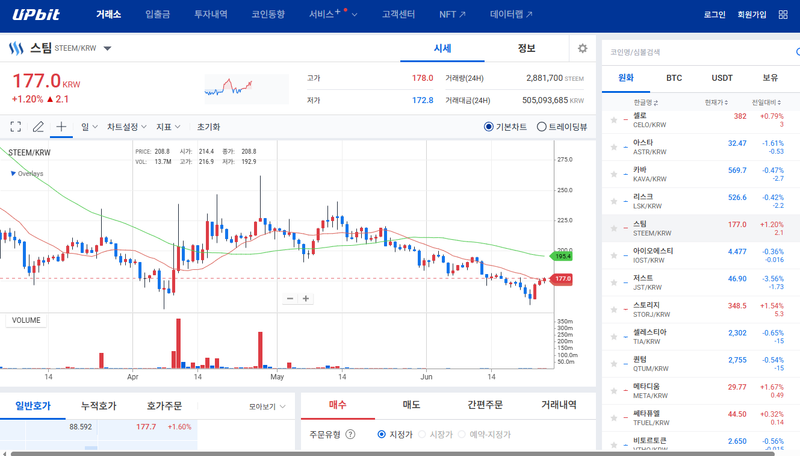The width and height of the screenshot is (800, 456).
Task: Sort coin list by 현재가
Action: click(716, 103)
